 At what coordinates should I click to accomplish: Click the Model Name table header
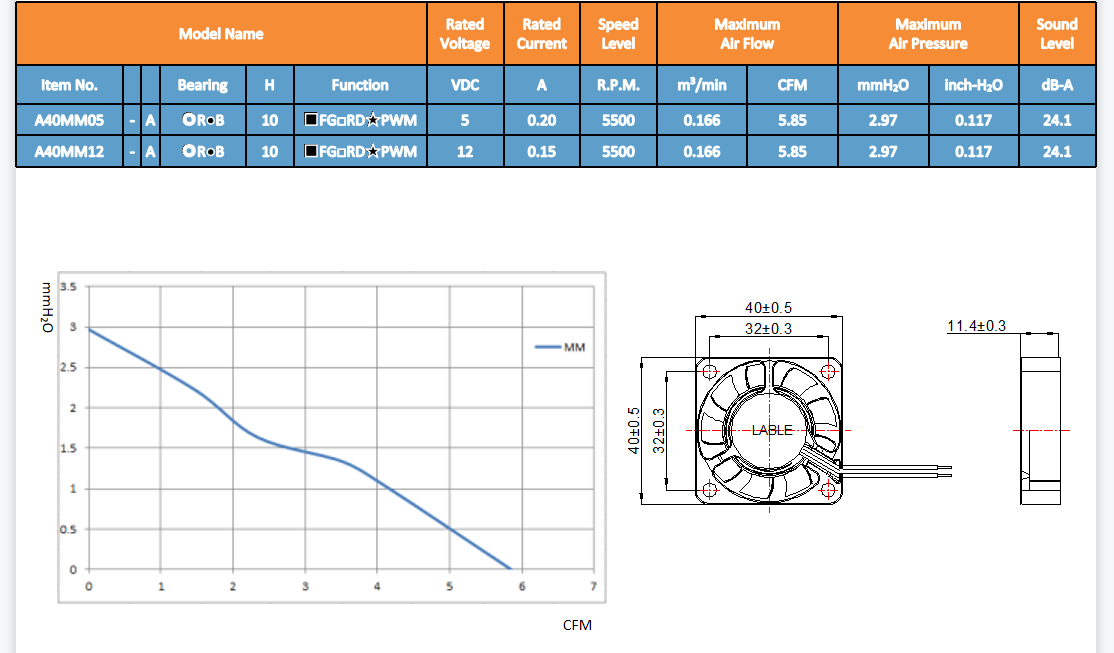[x=221, y=34]
